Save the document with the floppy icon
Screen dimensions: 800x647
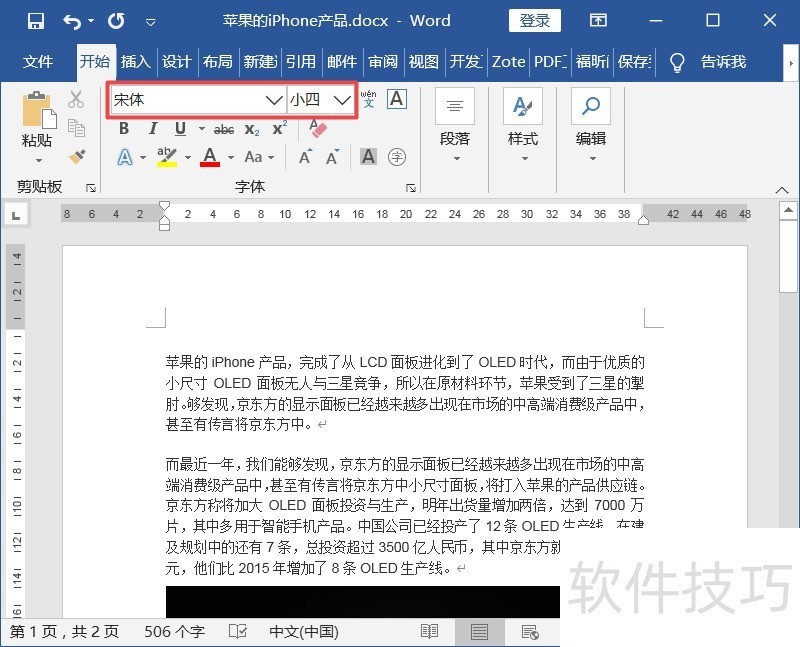tap(36, 21)
